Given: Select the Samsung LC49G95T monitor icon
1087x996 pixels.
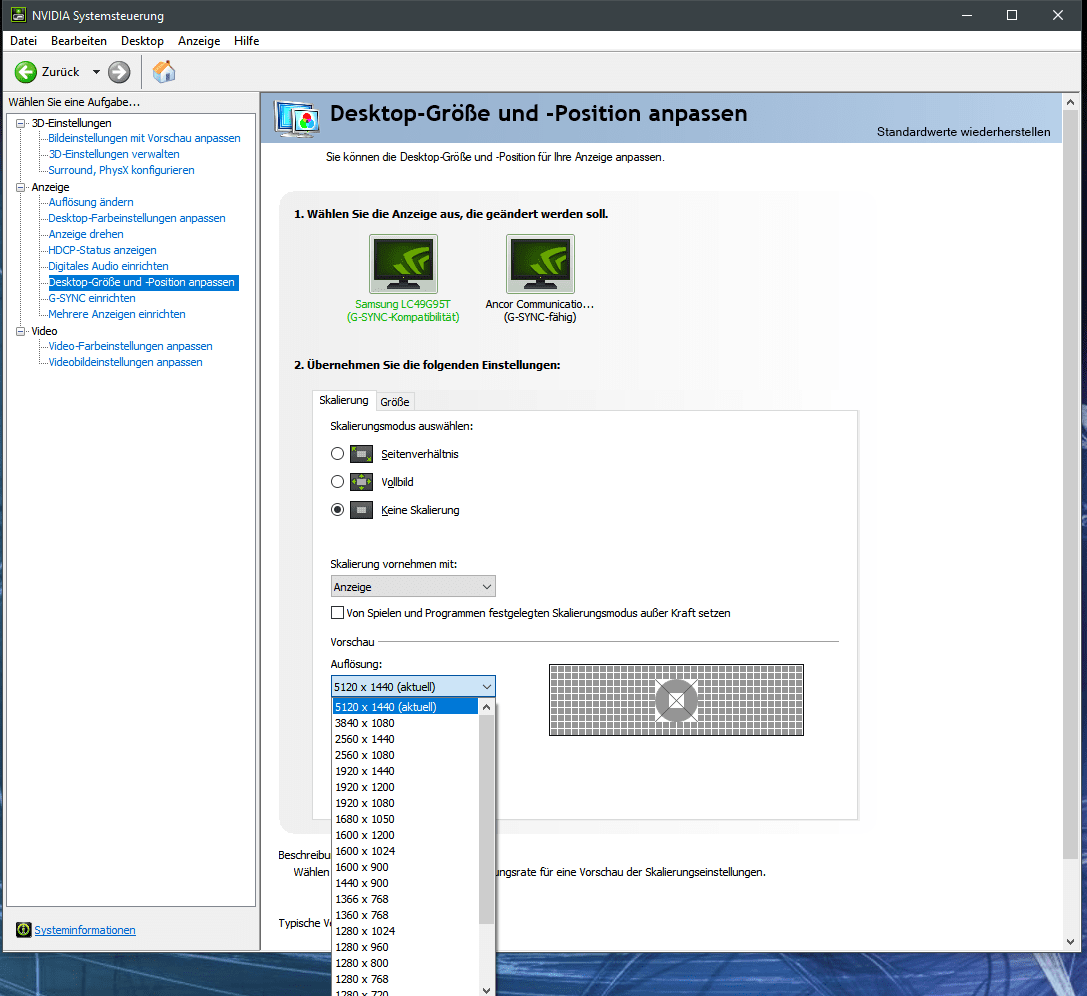Looking at the screenshot, I should pyautogui.click(x=403, y=264).
